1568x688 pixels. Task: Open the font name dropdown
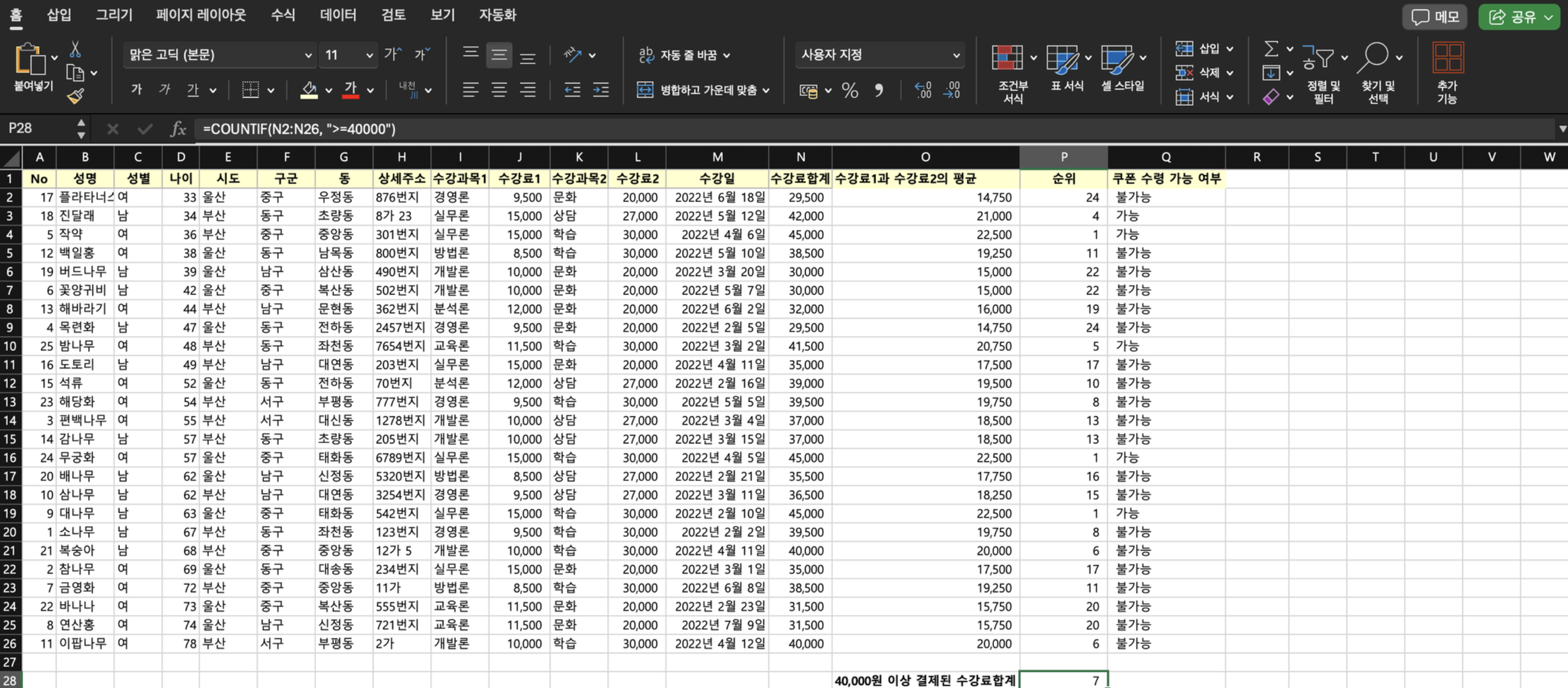click(x=308, y=56)
